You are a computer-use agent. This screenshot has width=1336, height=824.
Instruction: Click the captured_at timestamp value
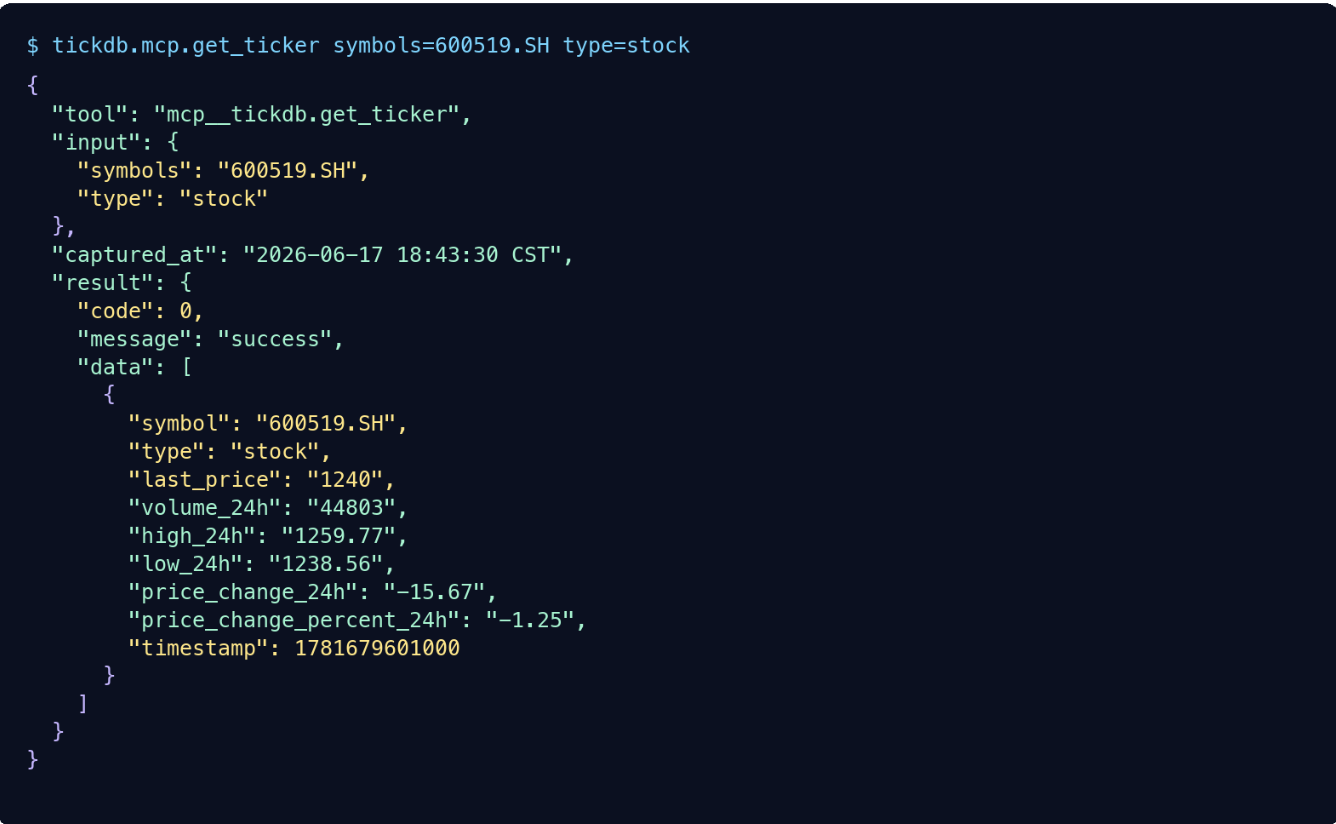pos(403,255)
